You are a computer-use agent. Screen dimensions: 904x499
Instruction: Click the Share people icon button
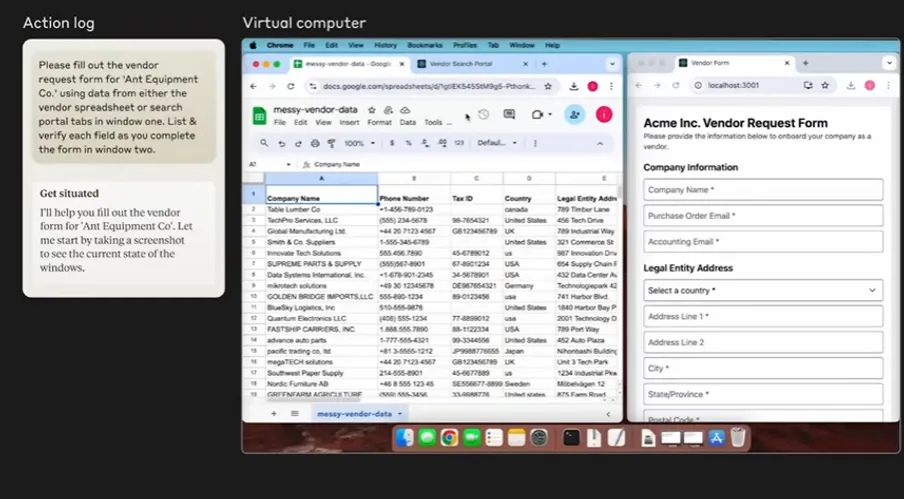(x=575, y=115)
